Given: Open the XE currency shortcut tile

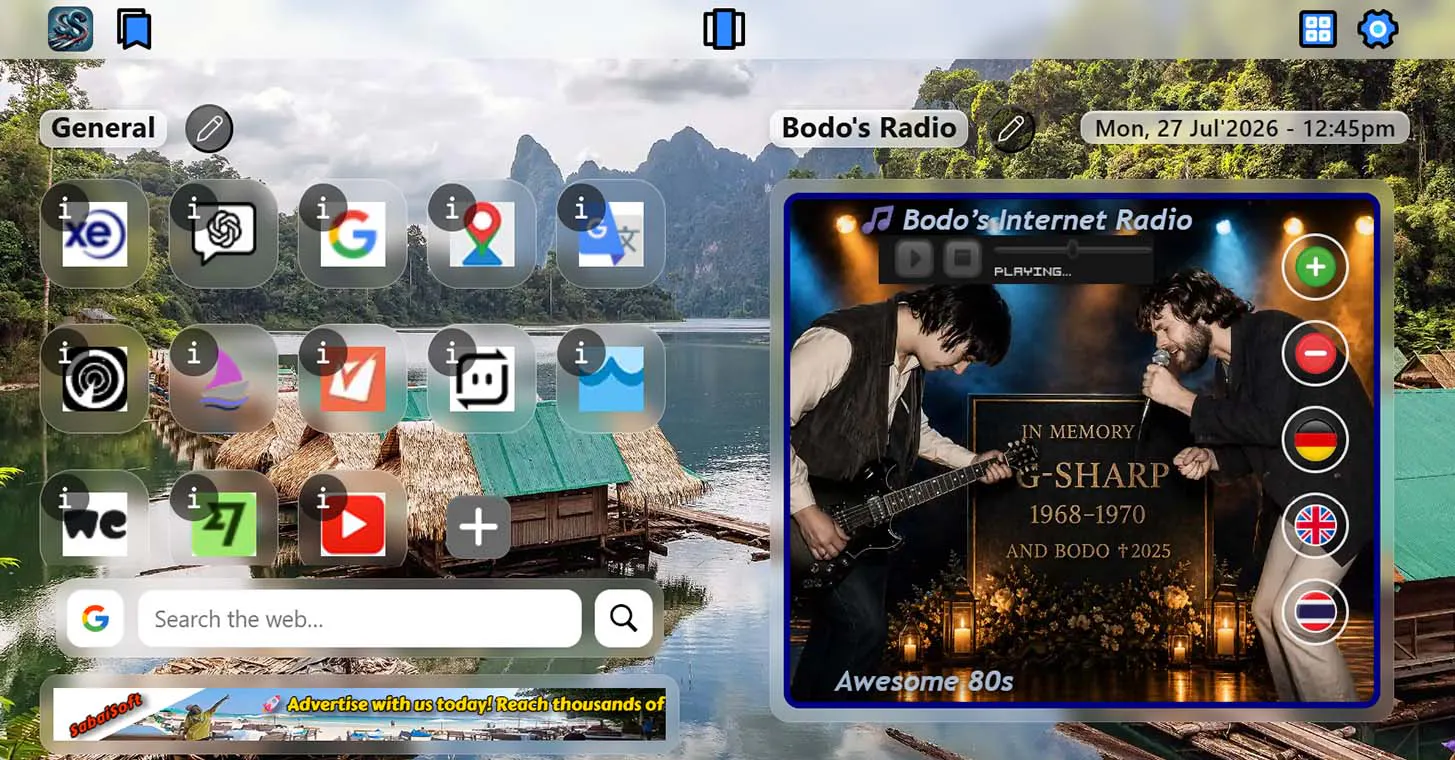Looking at the screenshot, I should click(x=95, y=234).
